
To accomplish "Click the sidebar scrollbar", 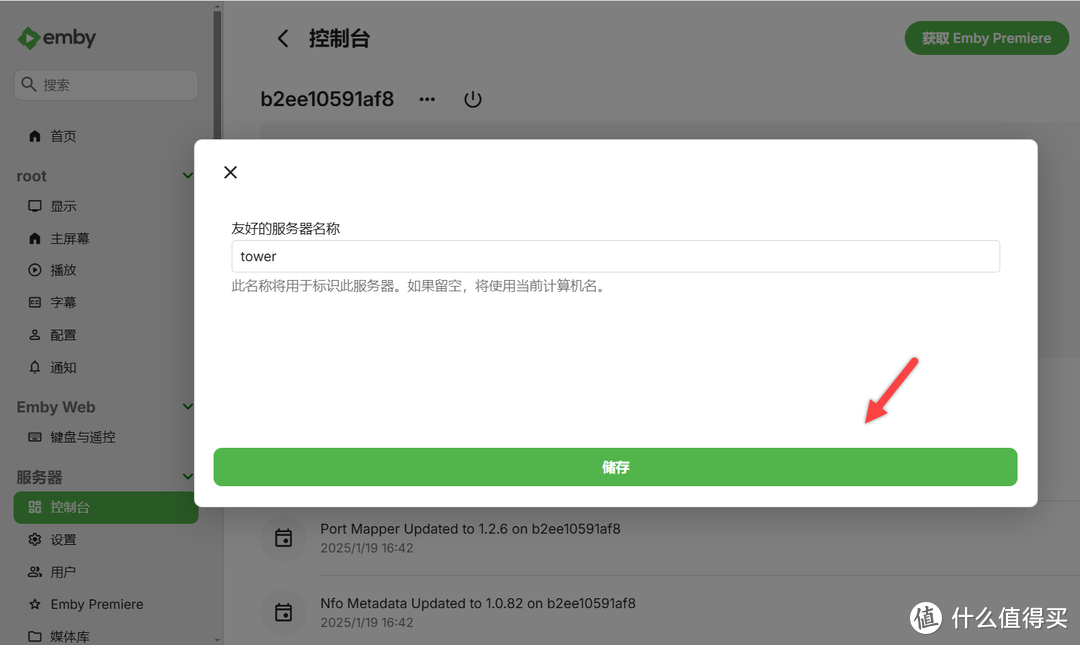I will click(218, 76).
